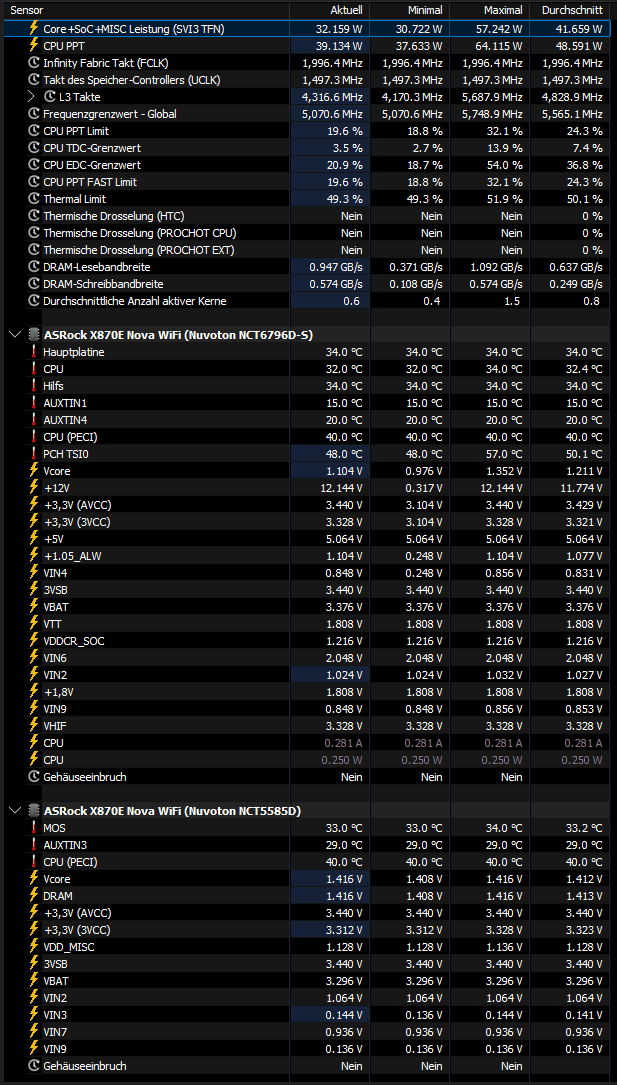Select the 'CPU PPT FAST Limit' row label
Viewport: 617px width, 1085px height.
(x=90, y=181)
